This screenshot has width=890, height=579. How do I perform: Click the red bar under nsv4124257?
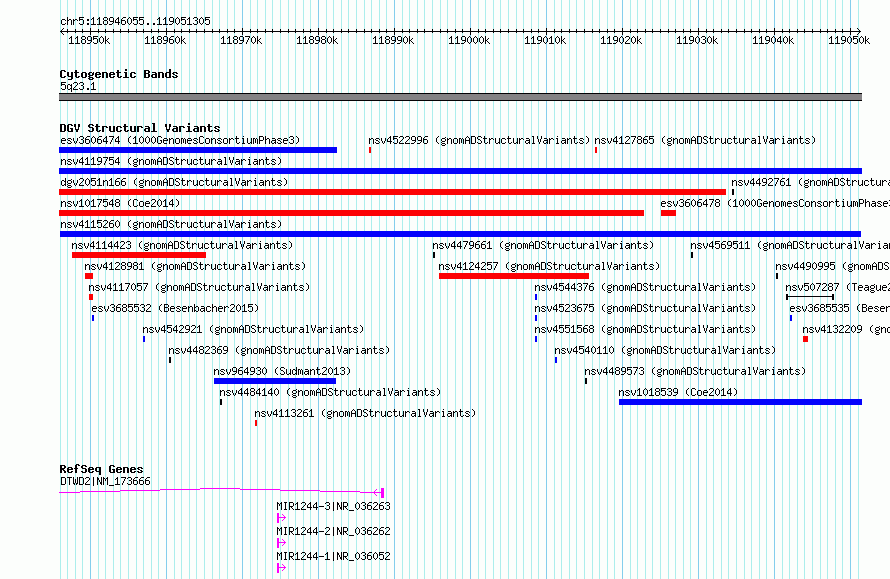click(514, 276)
